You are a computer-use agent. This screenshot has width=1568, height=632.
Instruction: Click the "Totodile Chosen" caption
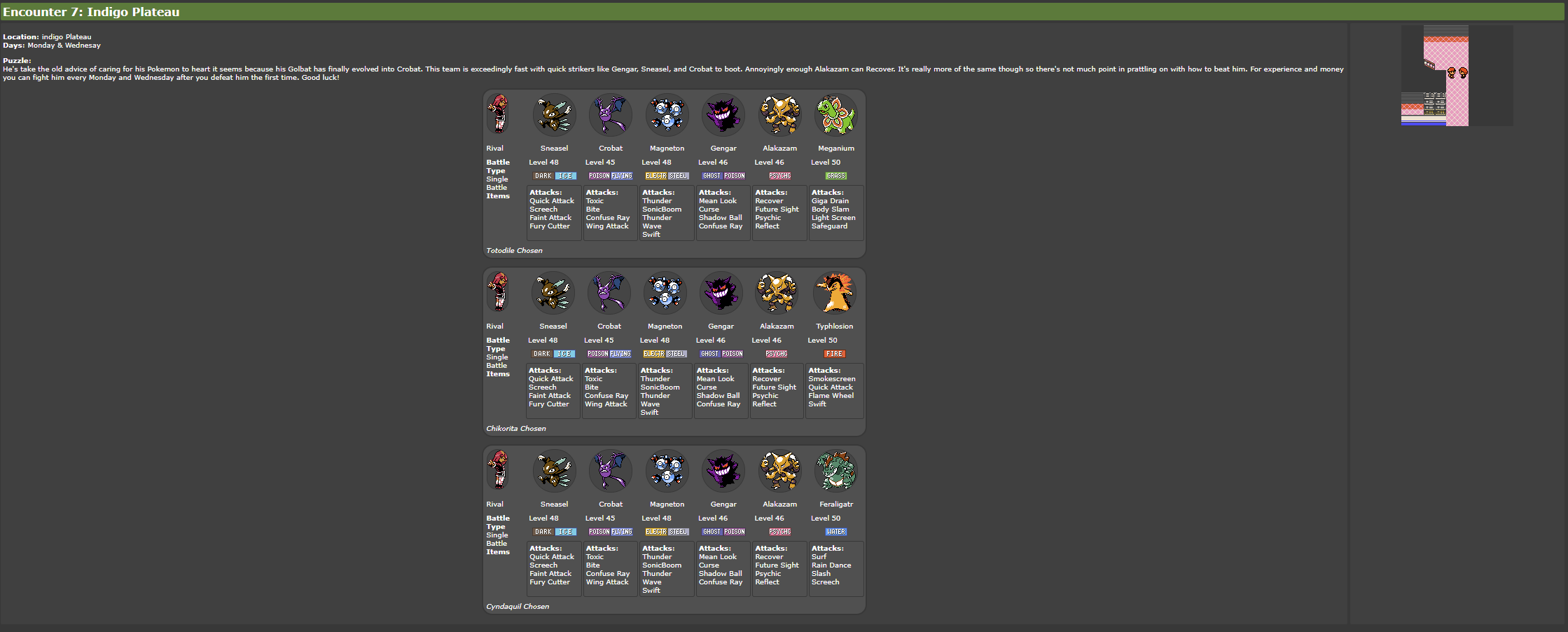pos(515,251)
